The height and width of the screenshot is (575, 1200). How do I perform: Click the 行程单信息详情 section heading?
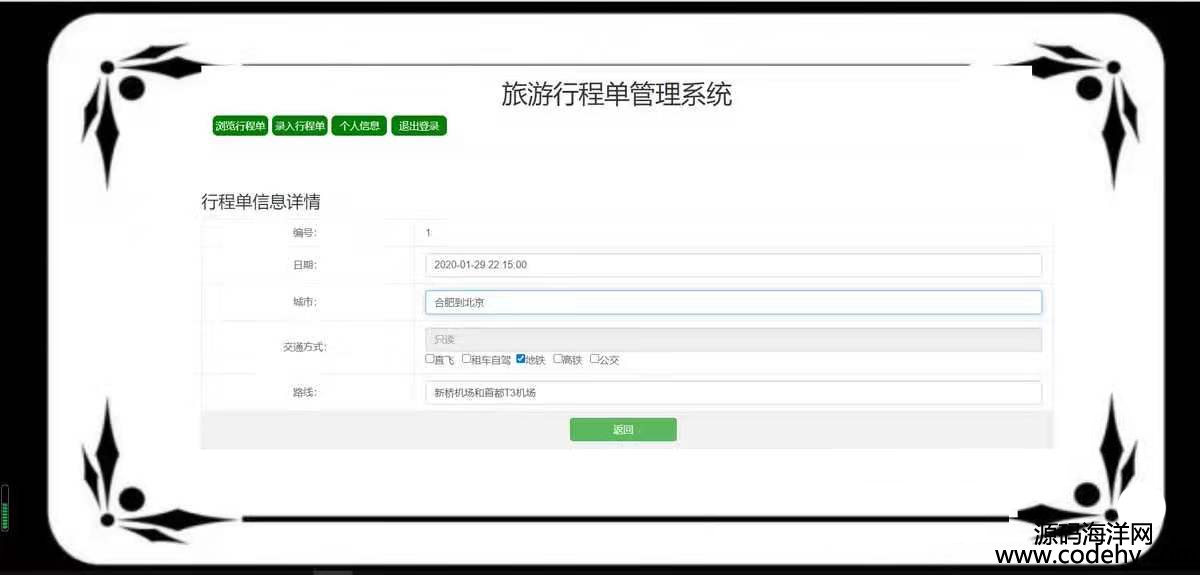click(x=261, y=202)
